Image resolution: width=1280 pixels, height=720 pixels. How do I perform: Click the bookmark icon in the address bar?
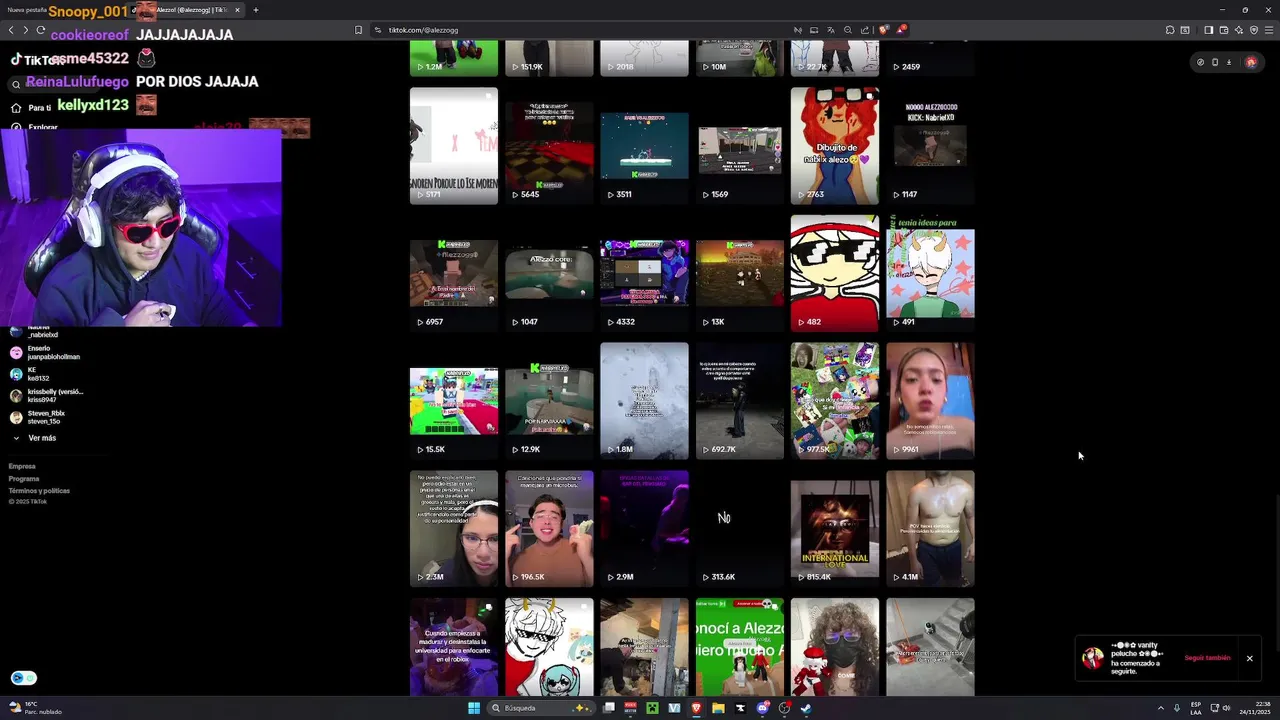359,30
